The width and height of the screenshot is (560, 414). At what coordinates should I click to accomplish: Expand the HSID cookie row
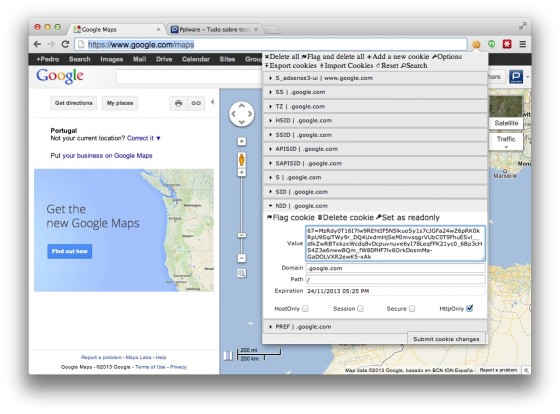click(375, 121)
